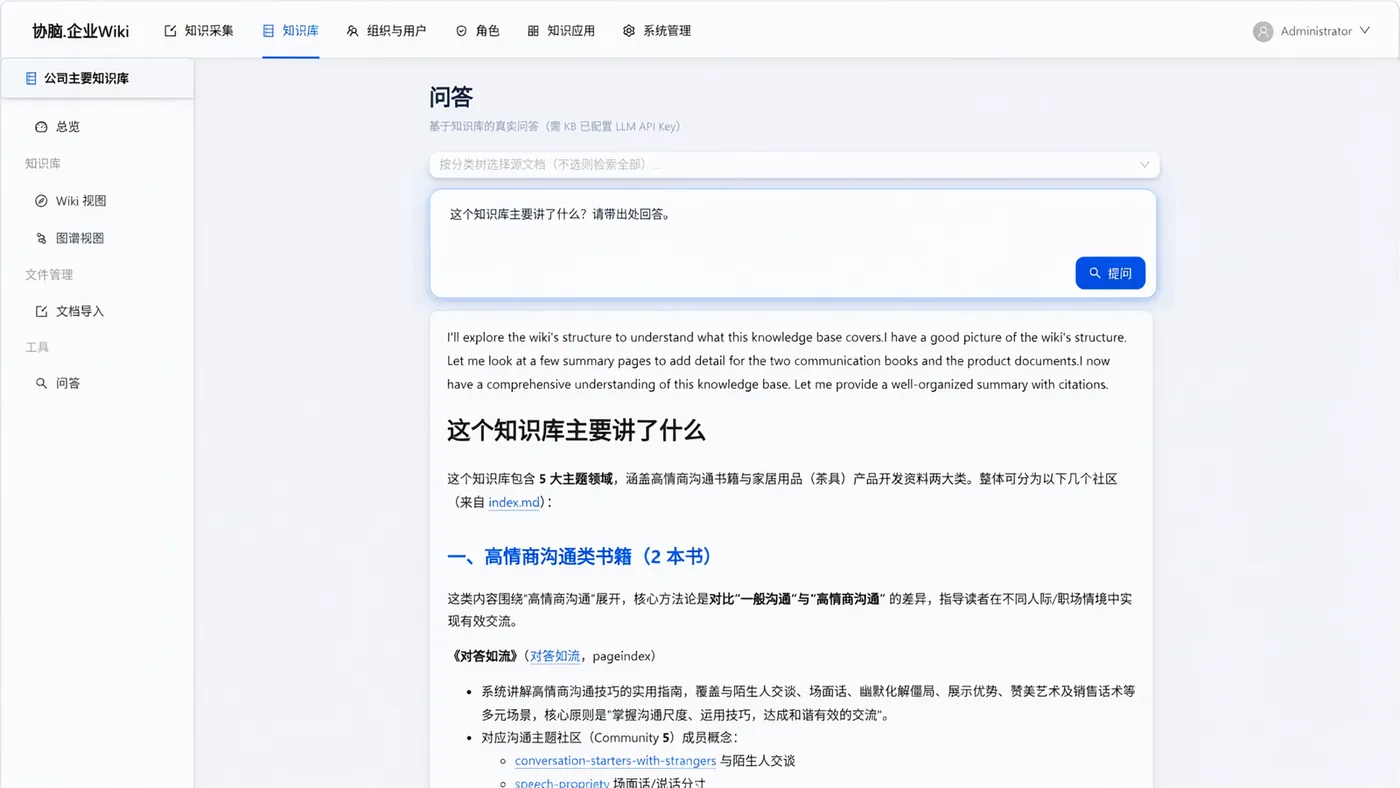The image size is (1400, 788).
Task: Click the 公司主要知识库 book icon
Action: 31,78
